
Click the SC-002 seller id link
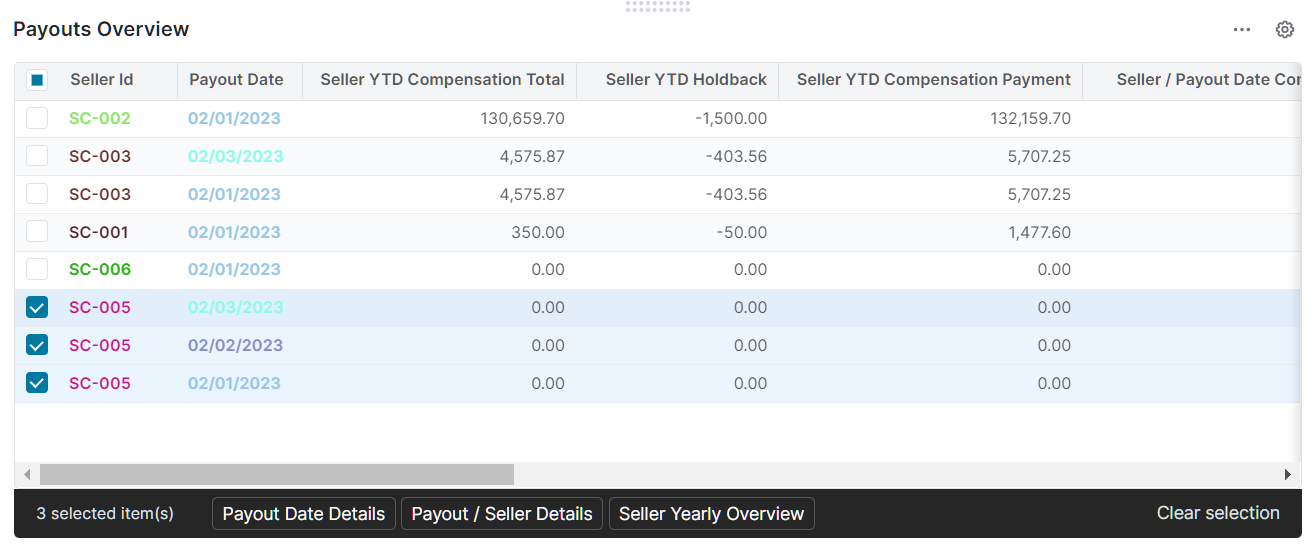(x=100, y=118)
